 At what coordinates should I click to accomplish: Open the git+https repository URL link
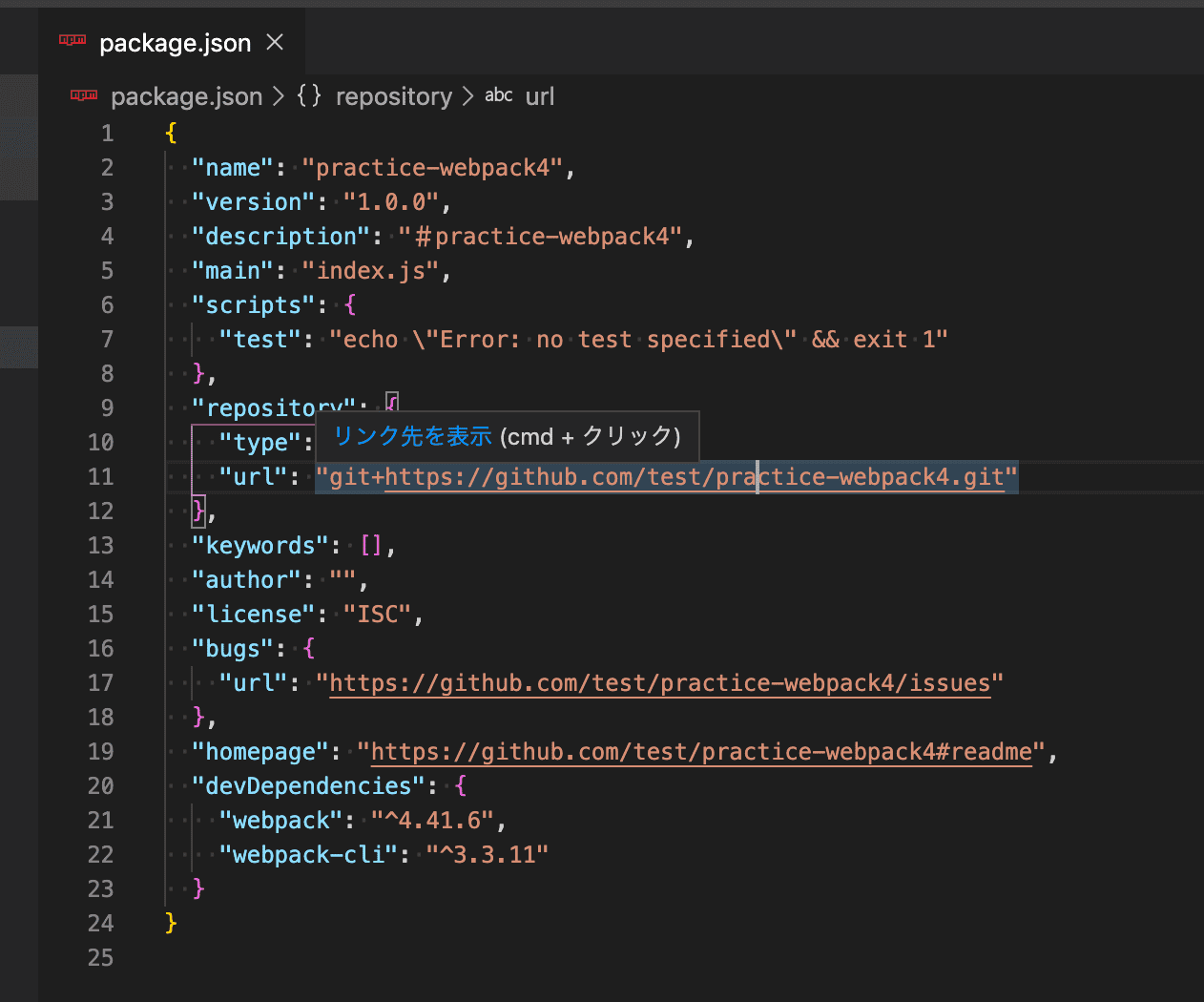pos(695,476)
